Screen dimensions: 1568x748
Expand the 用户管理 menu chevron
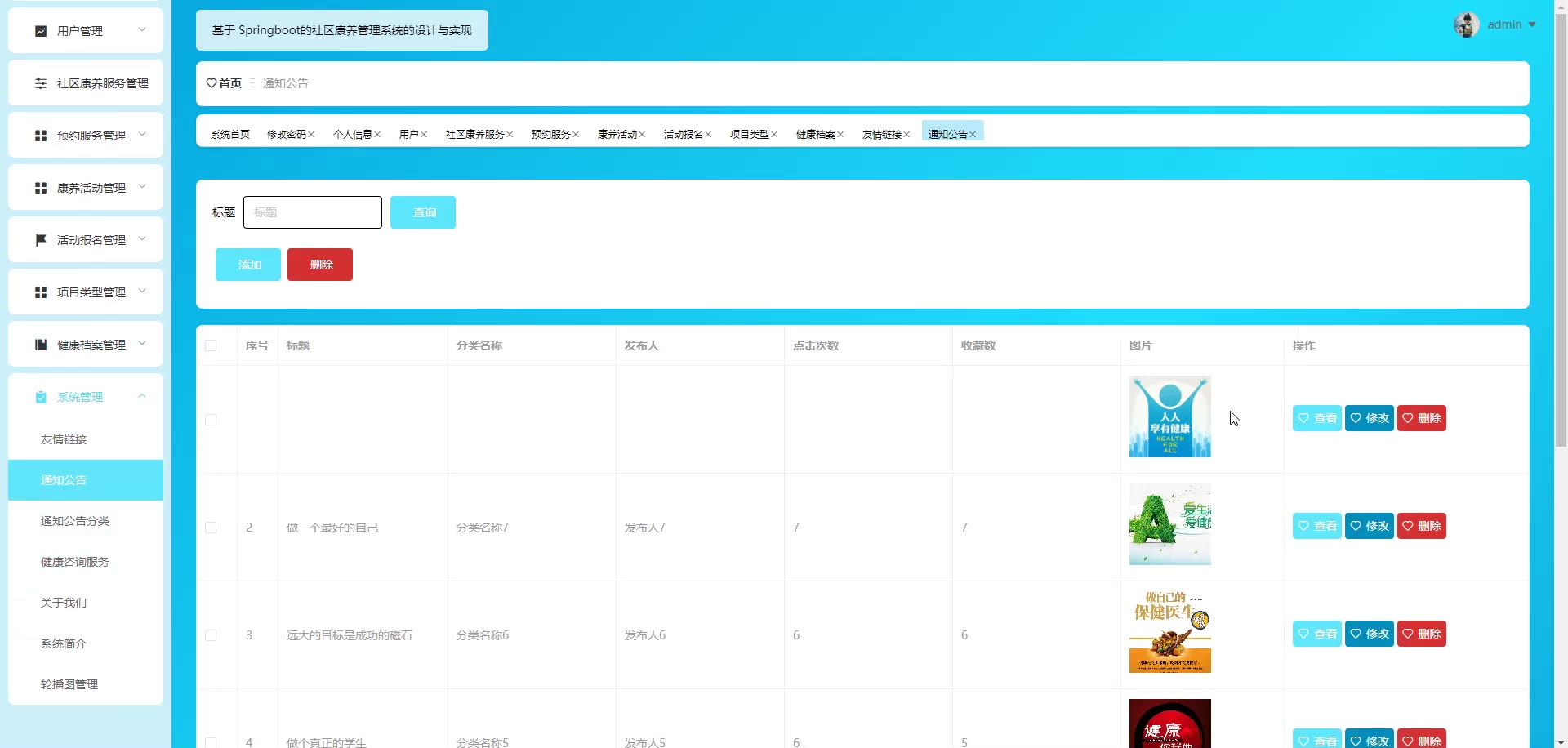(x=142, y=30)
